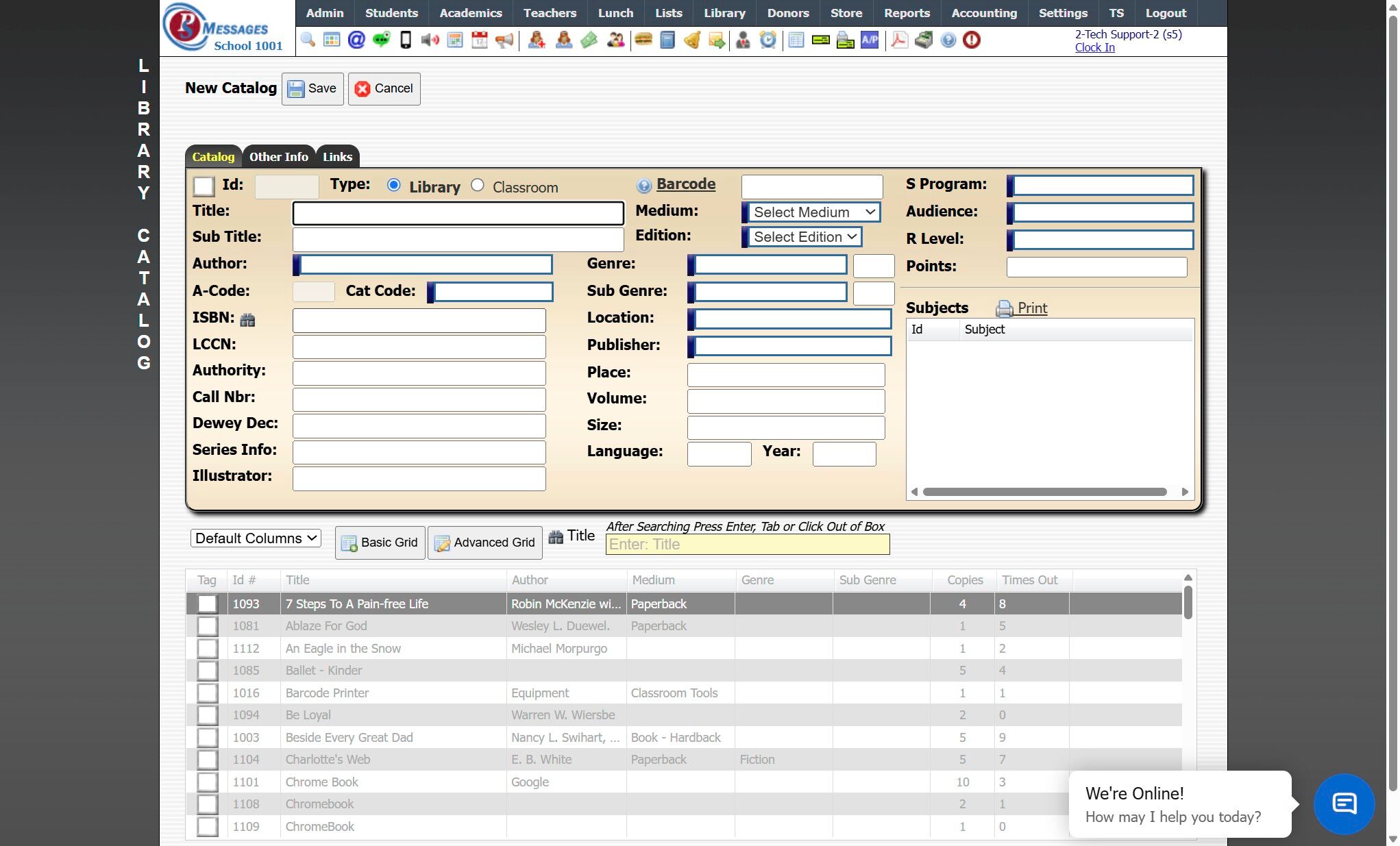Tick the tag checkbox for Ablaze For God
The image size is (1400, 846).
pos(207,626)
